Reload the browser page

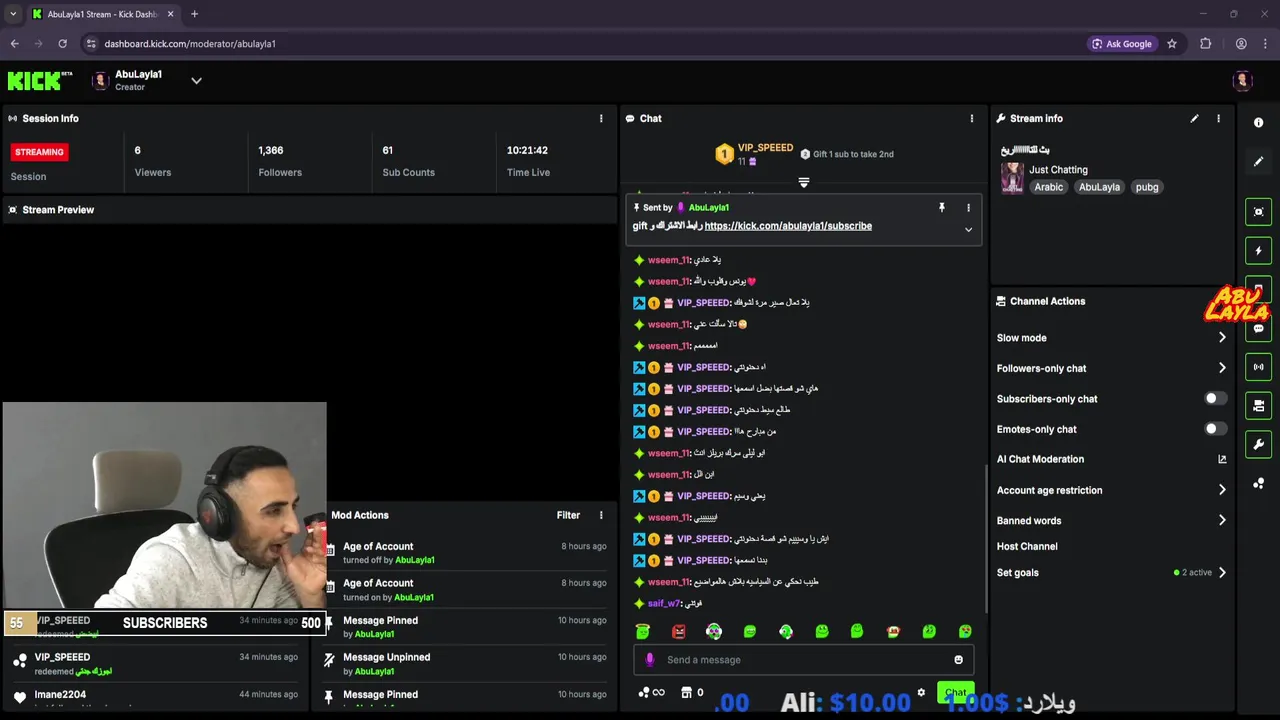62,44
